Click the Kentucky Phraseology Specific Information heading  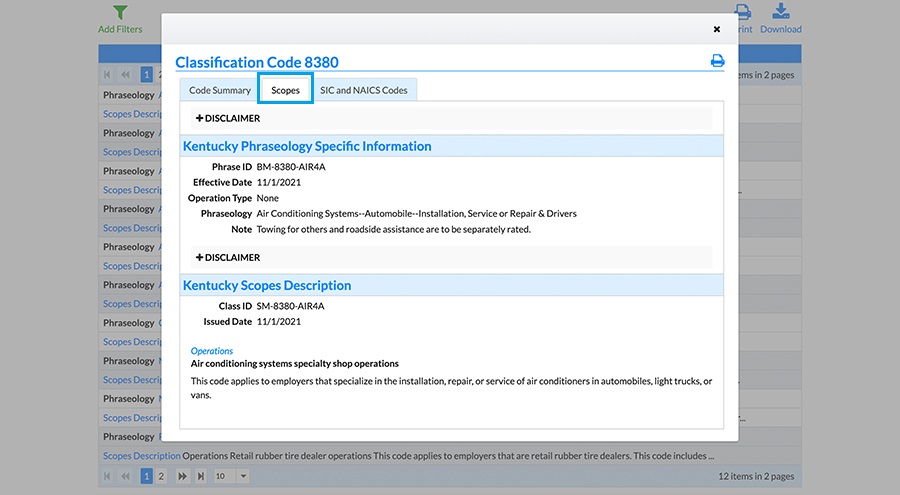click(307, 146)
